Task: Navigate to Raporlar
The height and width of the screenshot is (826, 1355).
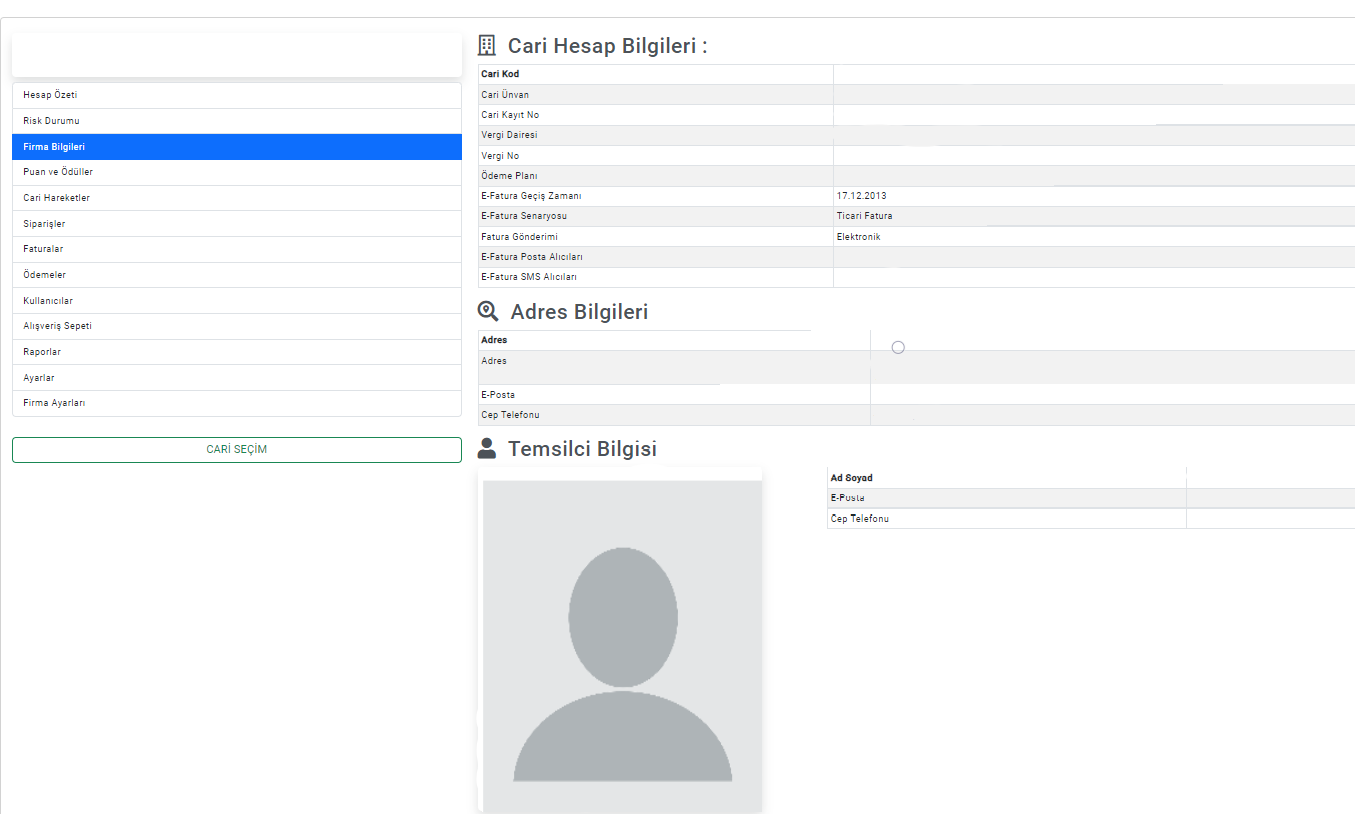Action: pyautogui.click(x=236, y=352)
